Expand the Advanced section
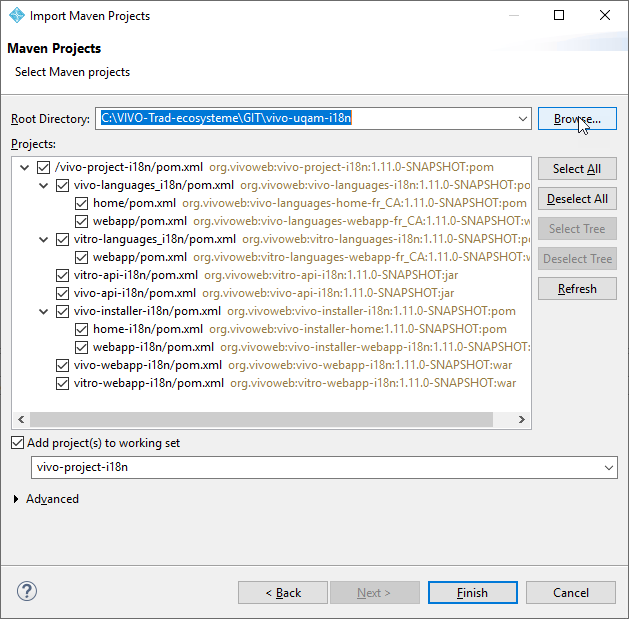Screen dimensions: 629x619 (16, 499)
